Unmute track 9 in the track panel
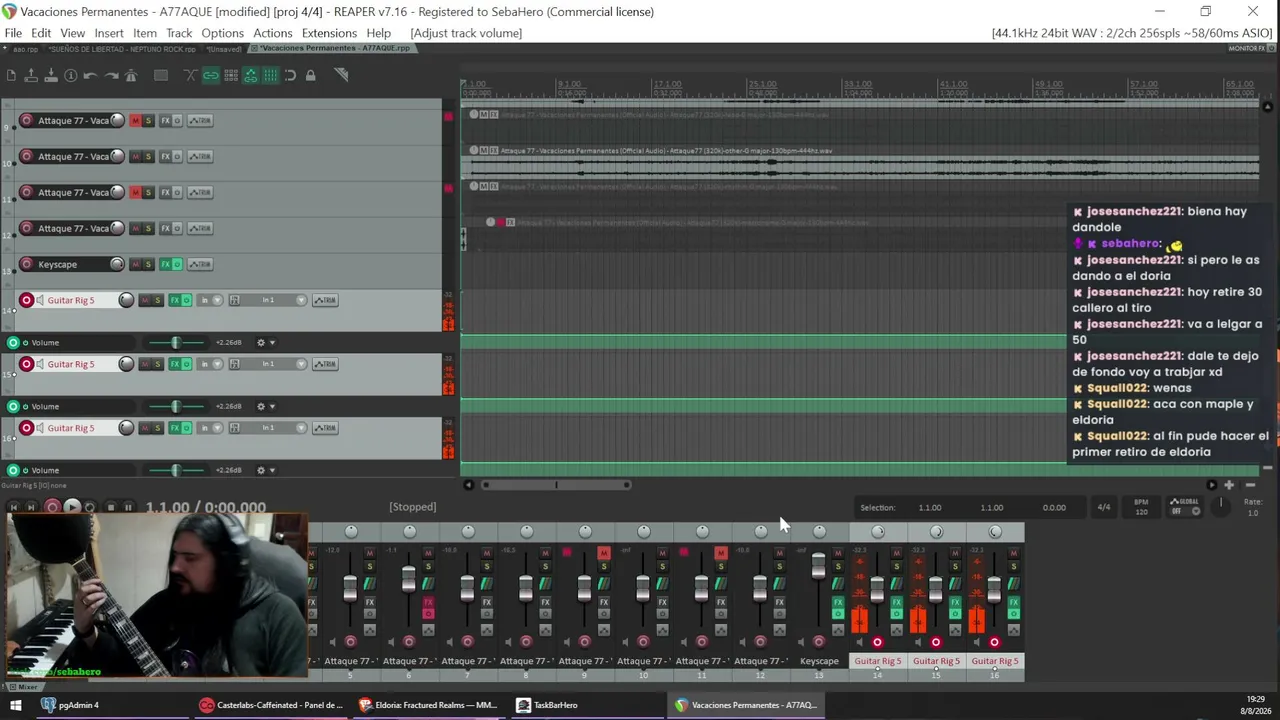Screen dimensions: 1280x720 (135, 120)
